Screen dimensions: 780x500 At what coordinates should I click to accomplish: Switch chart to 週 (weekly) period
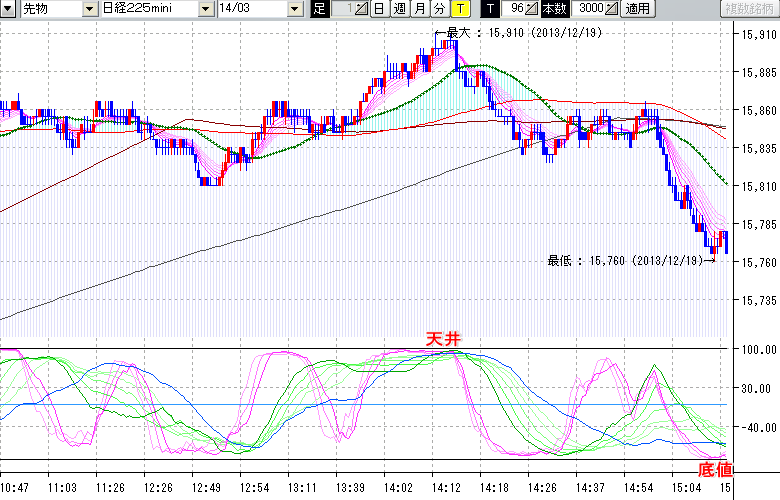point(399,9)
